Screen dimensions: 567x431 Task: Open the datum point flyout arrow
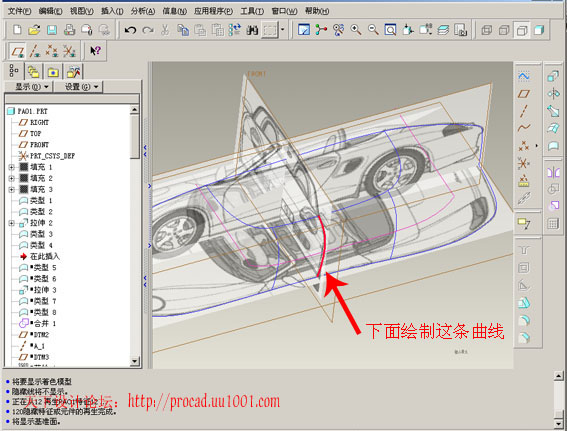coord(537,146)
